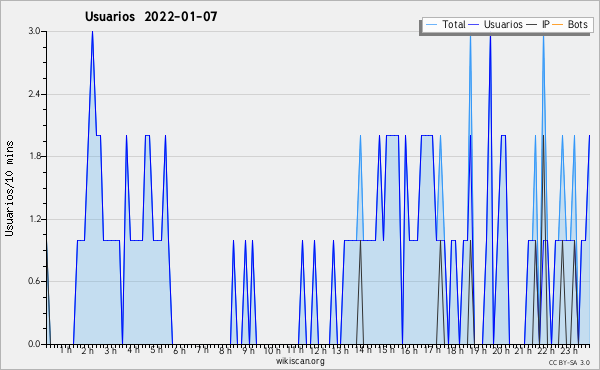Click the y-axis value 2.4

[x=34, y=94]
